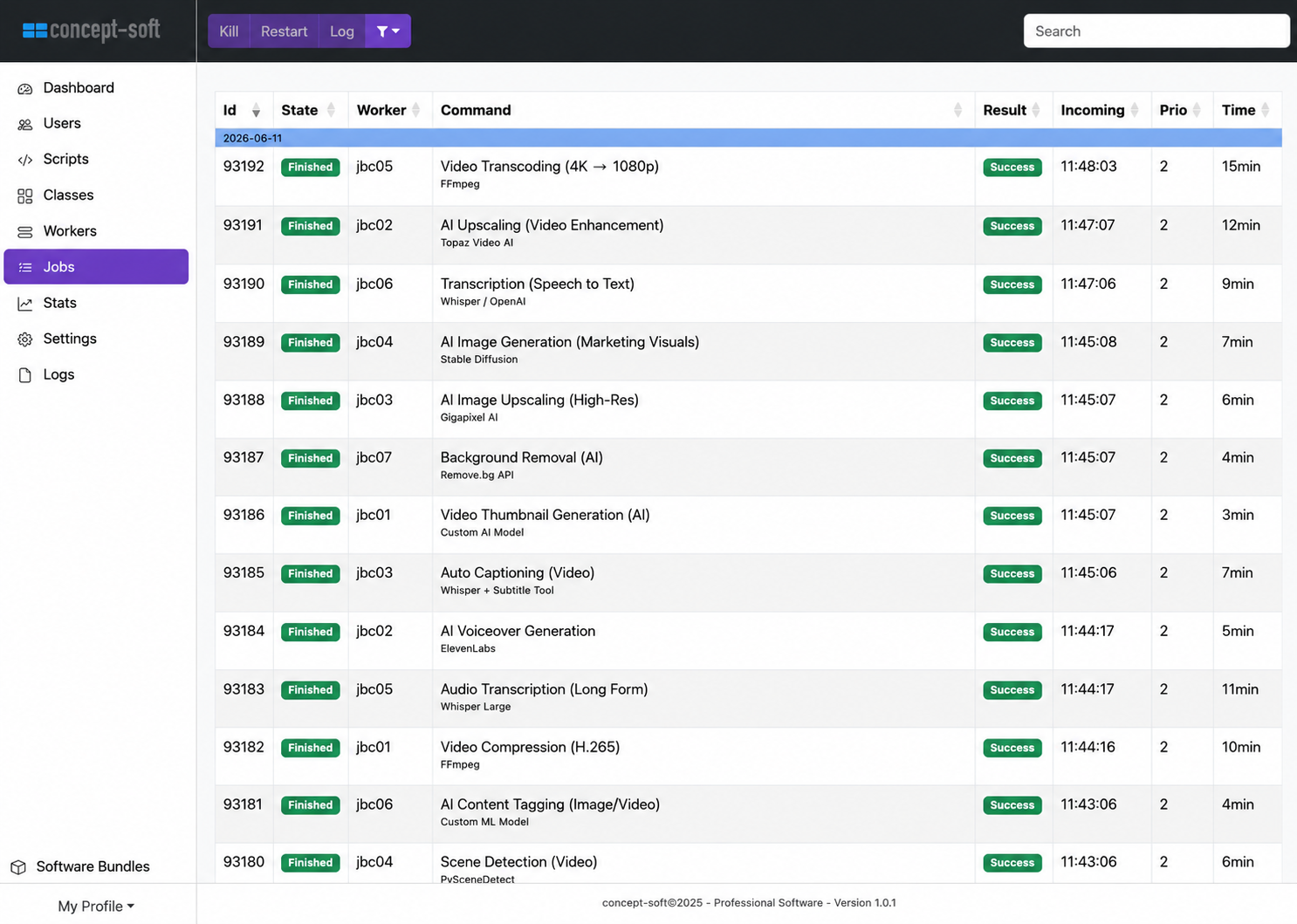
Task: Click the concept-soft logo
Action: [x=91, y=31]
